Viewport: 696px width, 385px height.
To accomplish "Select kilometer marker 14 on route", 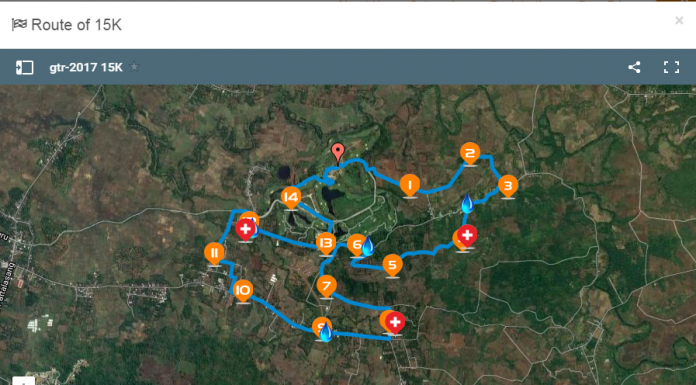I will point(291,198).
